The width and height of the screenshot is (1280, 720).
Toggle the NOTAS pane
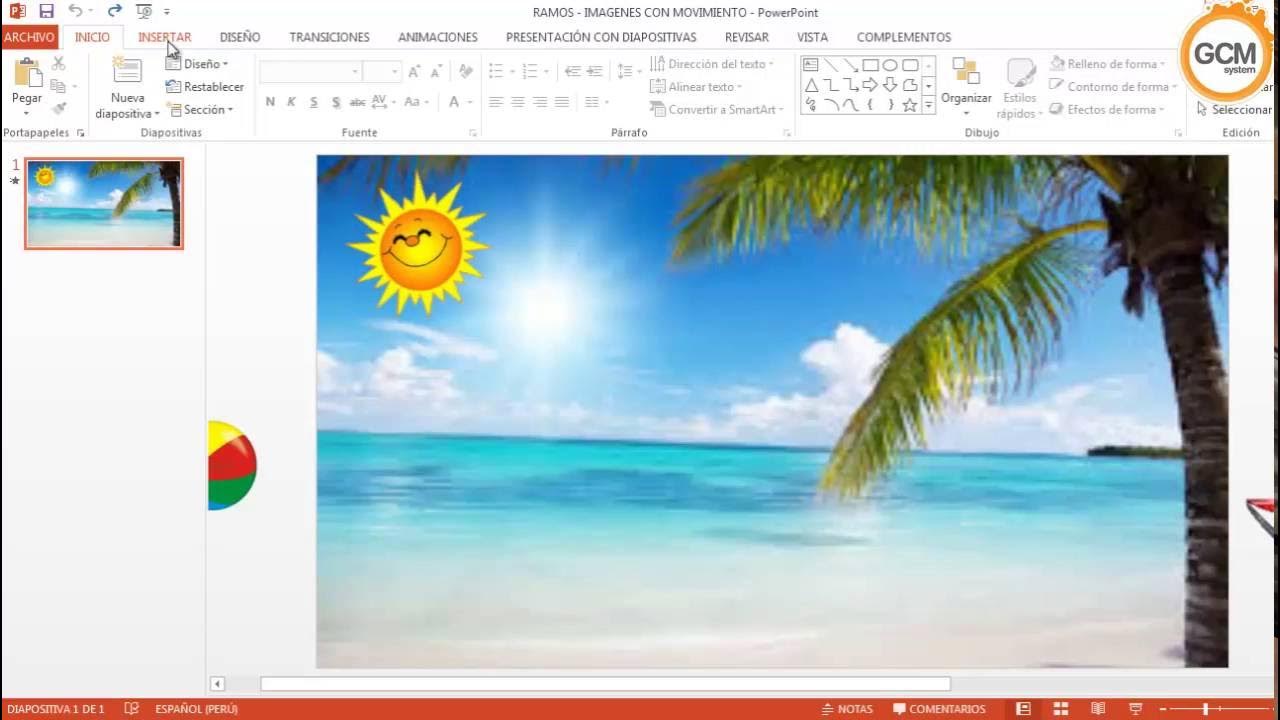(846, 708)
